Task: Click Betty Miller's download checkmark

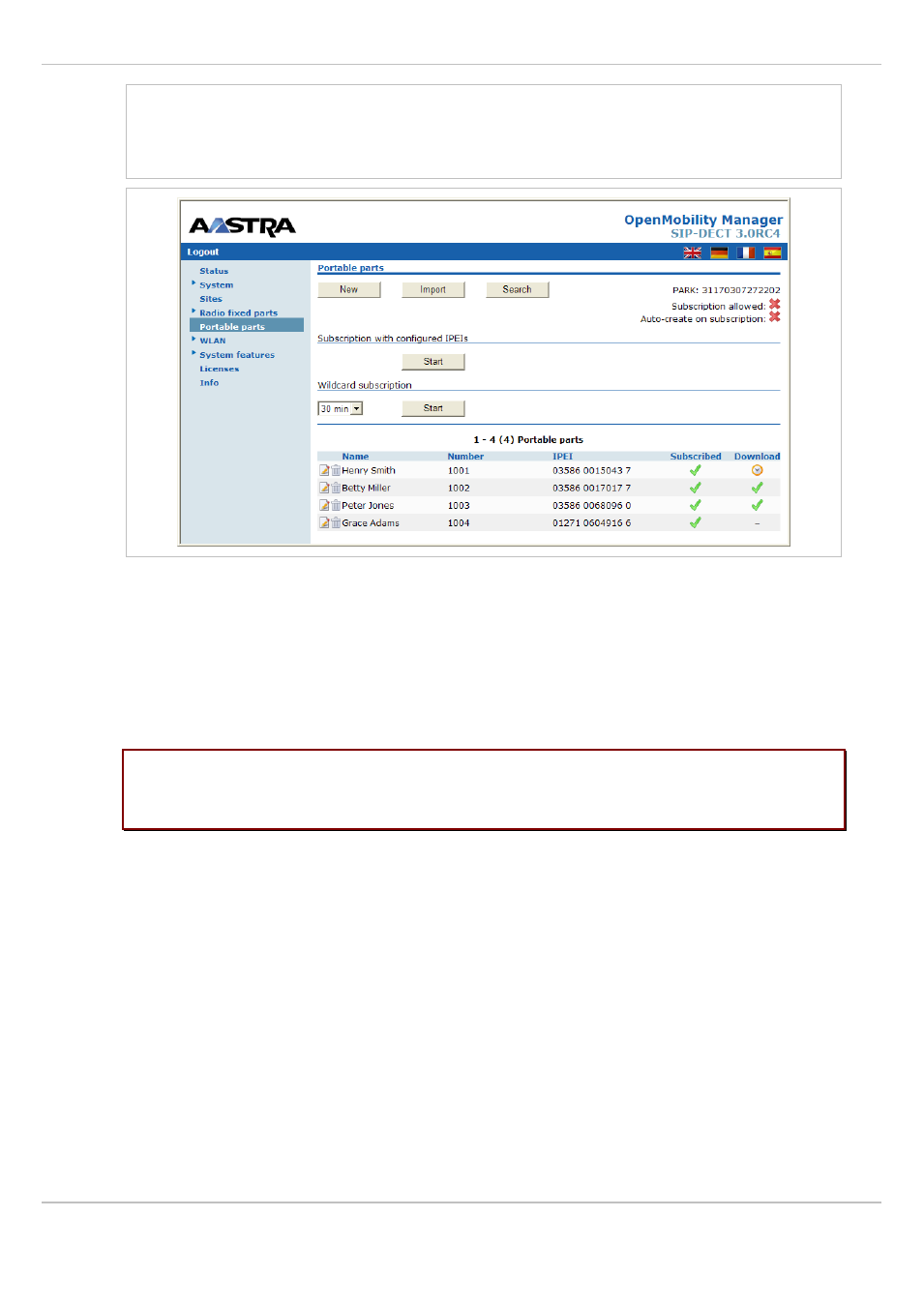Action: point(758,489)
